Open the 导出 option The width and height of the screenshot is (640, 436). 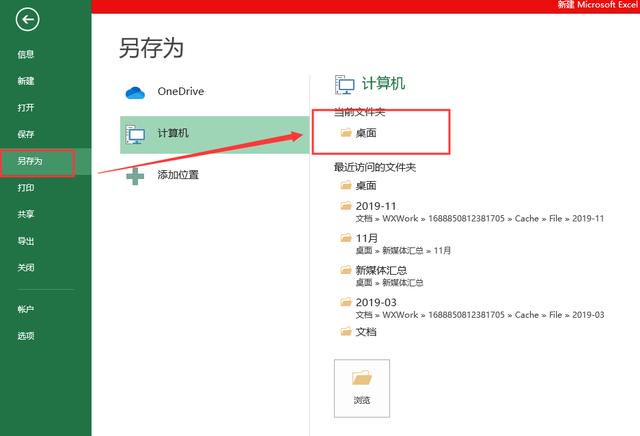point(25,241)
